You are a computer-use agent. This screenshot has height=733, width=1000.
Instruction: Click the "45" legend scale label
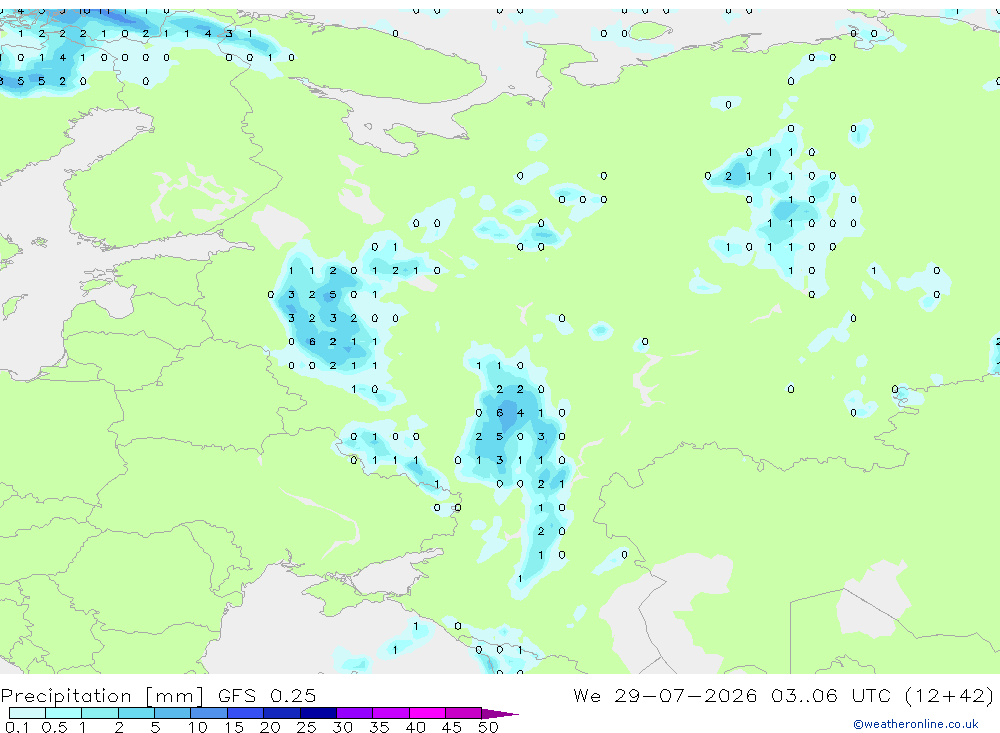452,727
